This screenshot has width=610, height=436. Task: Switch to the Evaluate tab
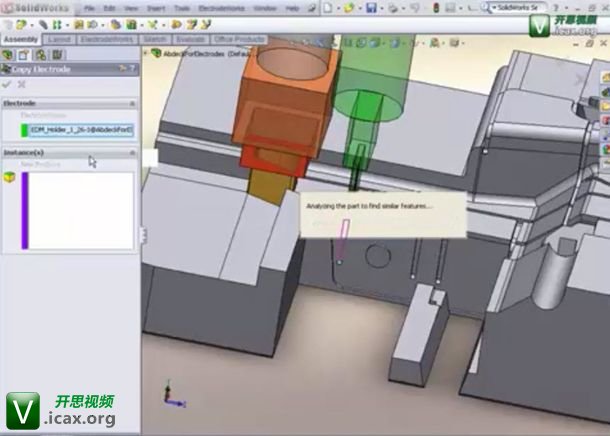[190, 39]
